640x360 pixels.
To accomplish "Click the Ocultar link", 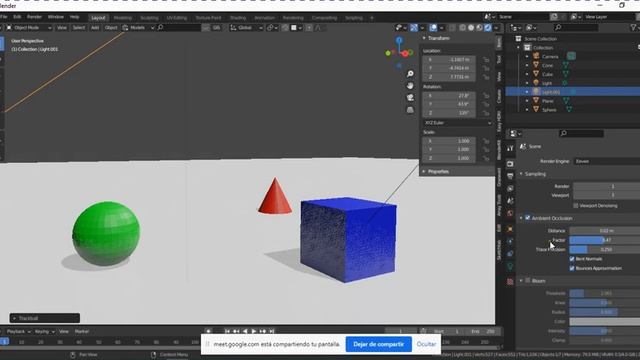I will [x=426, y=344].
